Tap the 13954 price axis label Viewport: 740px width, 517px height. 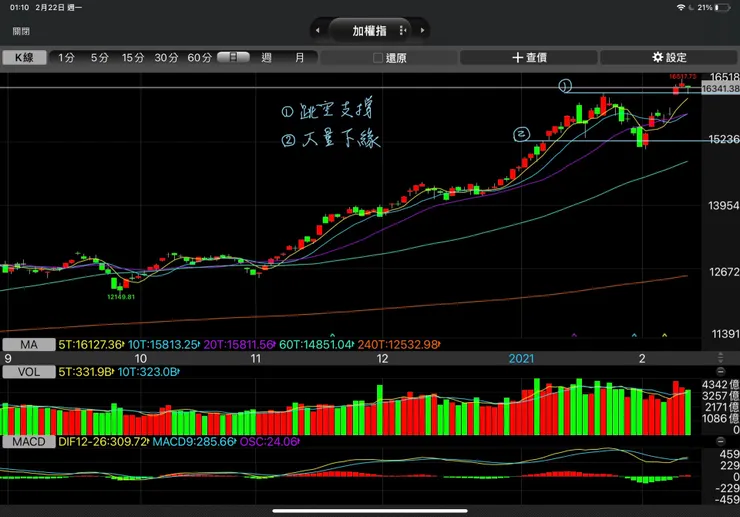(x=724, y=205)
